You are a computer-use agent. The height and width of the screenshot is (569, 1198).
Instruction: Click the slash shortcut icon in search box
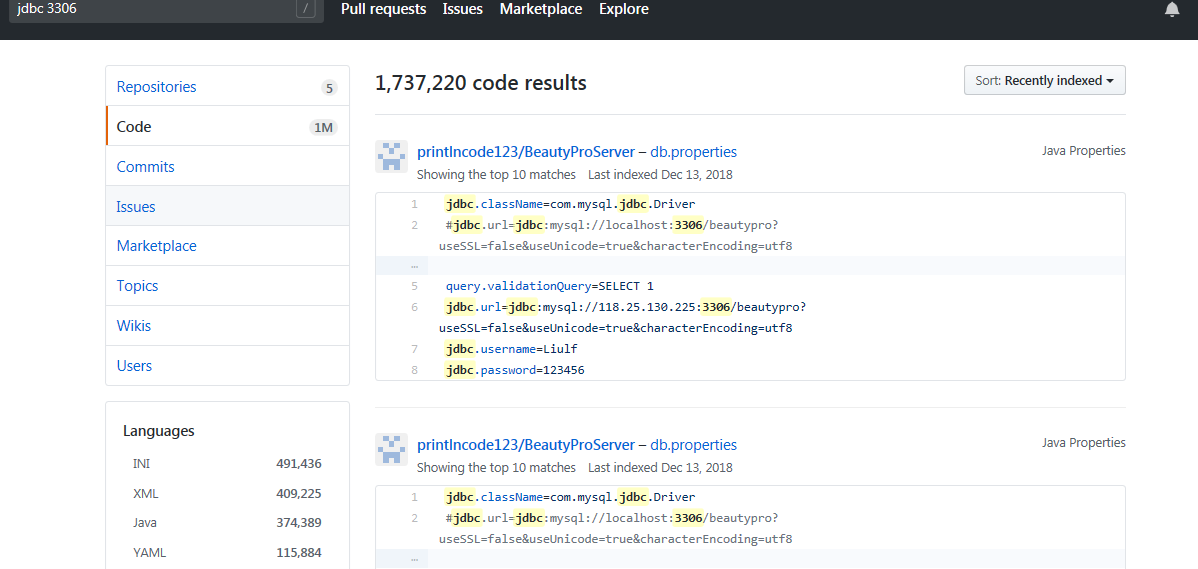(x=305, y=9)
